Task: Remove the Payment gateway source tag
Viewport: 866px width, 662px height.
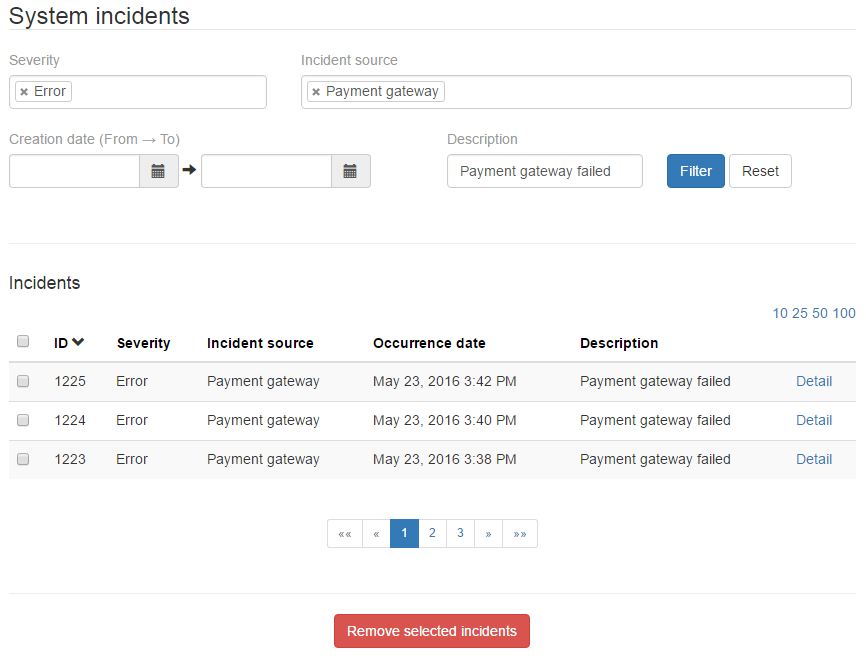Action: (316, 92)
